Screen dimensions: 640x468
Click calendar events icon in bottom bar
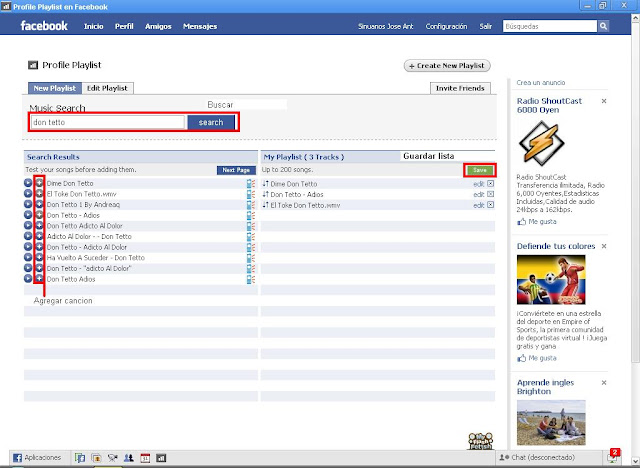tap(145, 458)
